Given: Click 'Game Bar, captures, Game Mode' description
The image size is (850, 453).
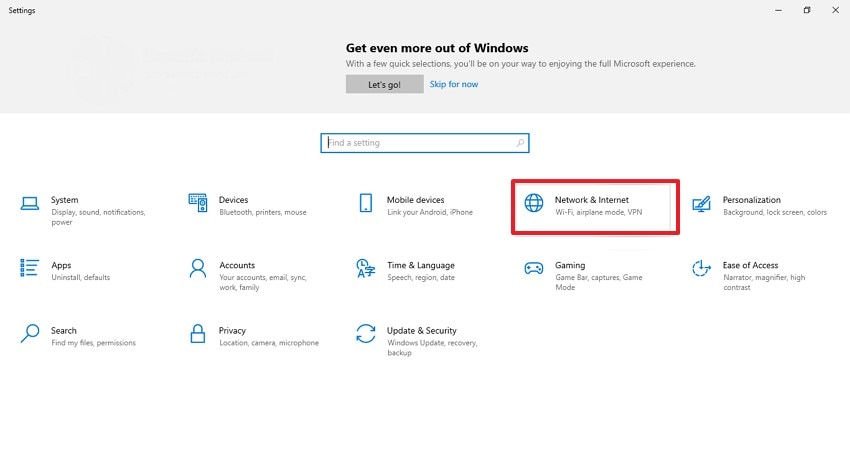Looking at the screenshot, I should pyautogui.click(x=598, y=282).
